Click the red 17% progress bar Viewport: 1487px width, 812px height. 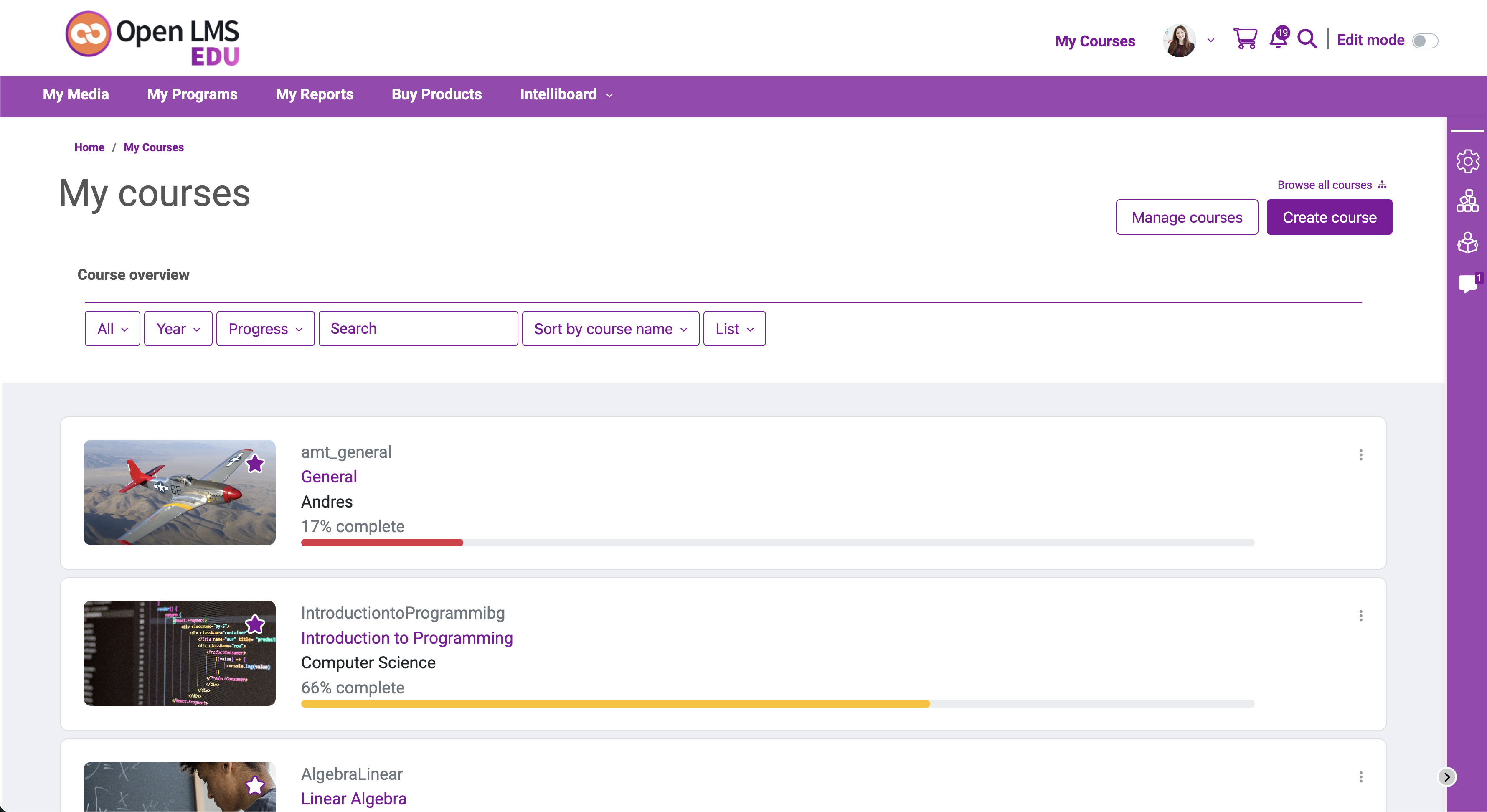click(382, 543)
